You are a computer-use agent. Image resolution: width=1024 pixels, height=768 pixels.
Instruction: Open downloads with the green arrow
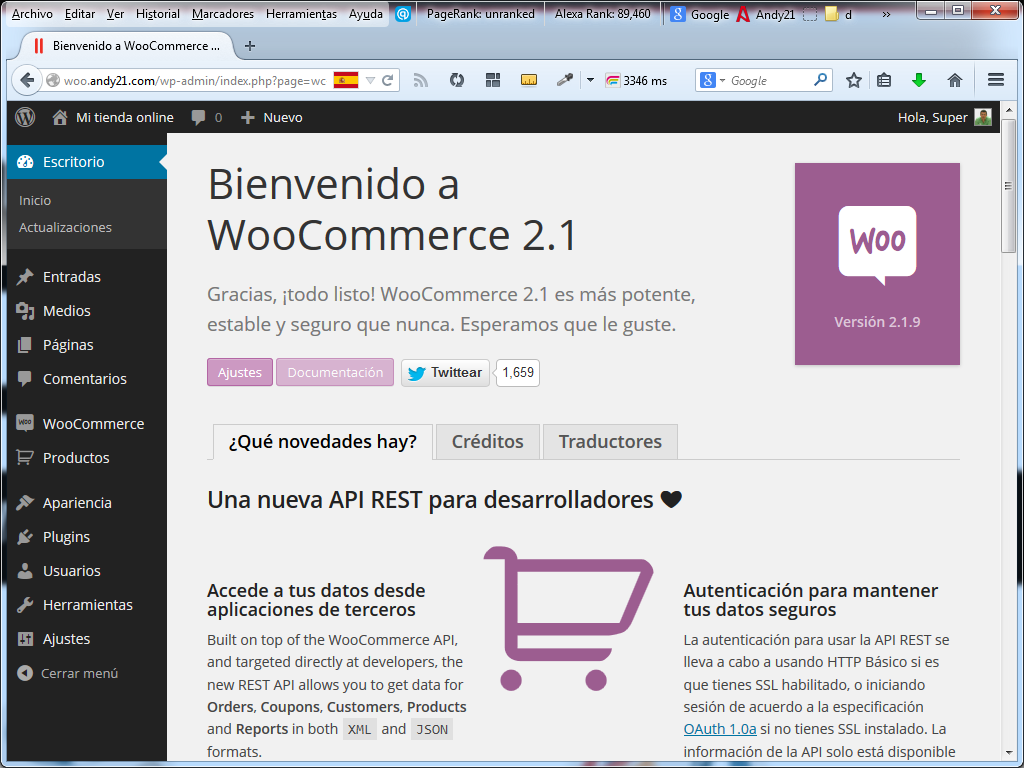click(x=919, y=80)
